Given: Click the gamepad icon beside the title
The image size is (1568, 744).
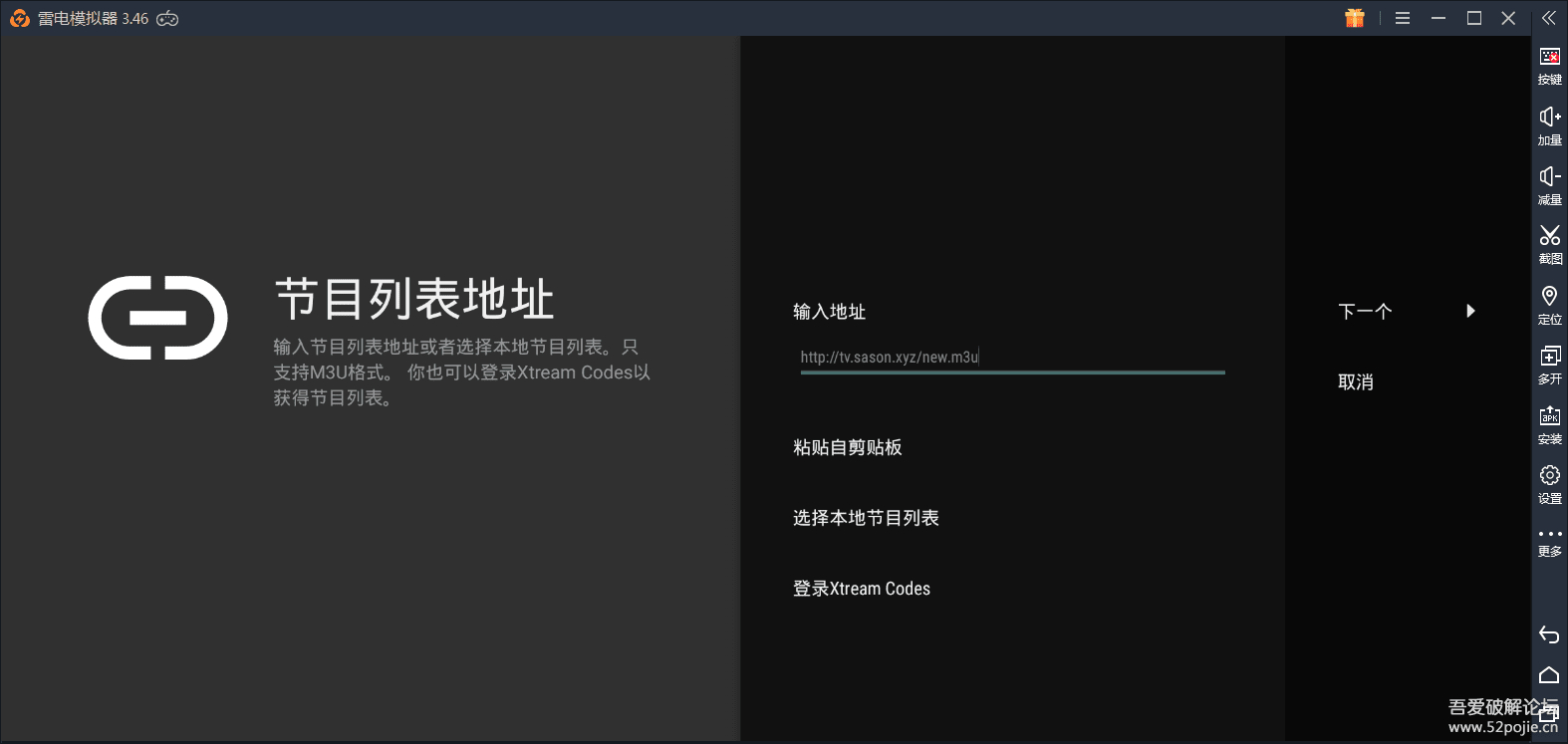Looking at the screenshot, I should pos(167,19).
